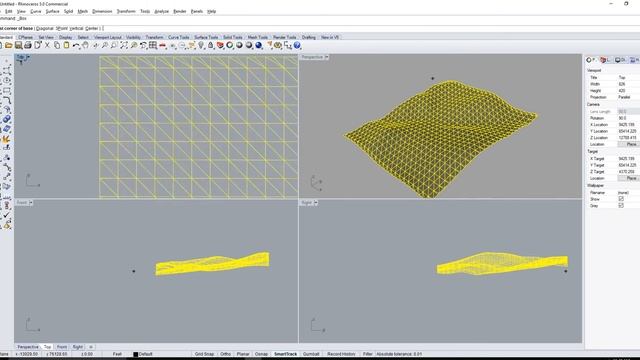The width and height of the screenshot is (640, 360).
Task: Toggle the wallpaper Gray checkbox
Action: [x=621, y=205]
